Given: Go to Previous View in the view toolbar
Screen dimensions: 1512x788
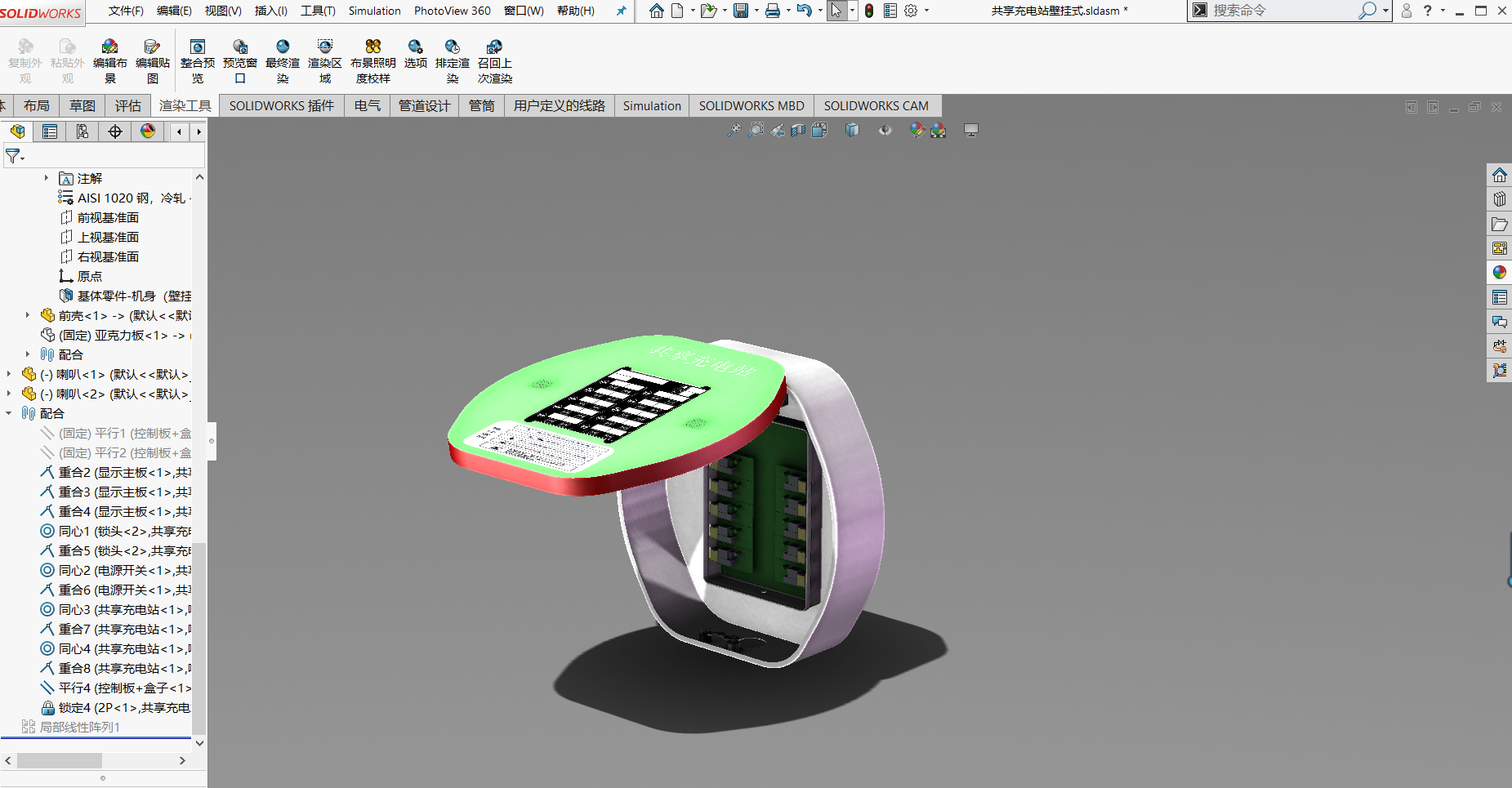Looking at the screenshot, I should 778,130.
